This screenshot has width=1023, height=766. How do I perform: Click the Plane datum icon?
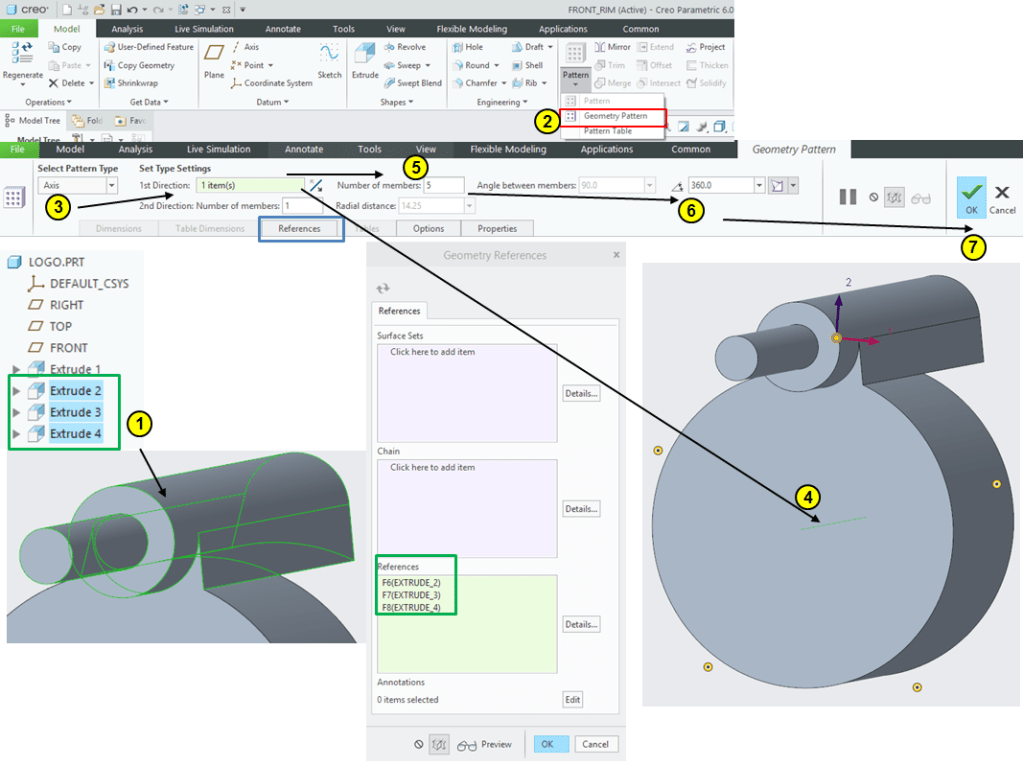tap(214, 59)
